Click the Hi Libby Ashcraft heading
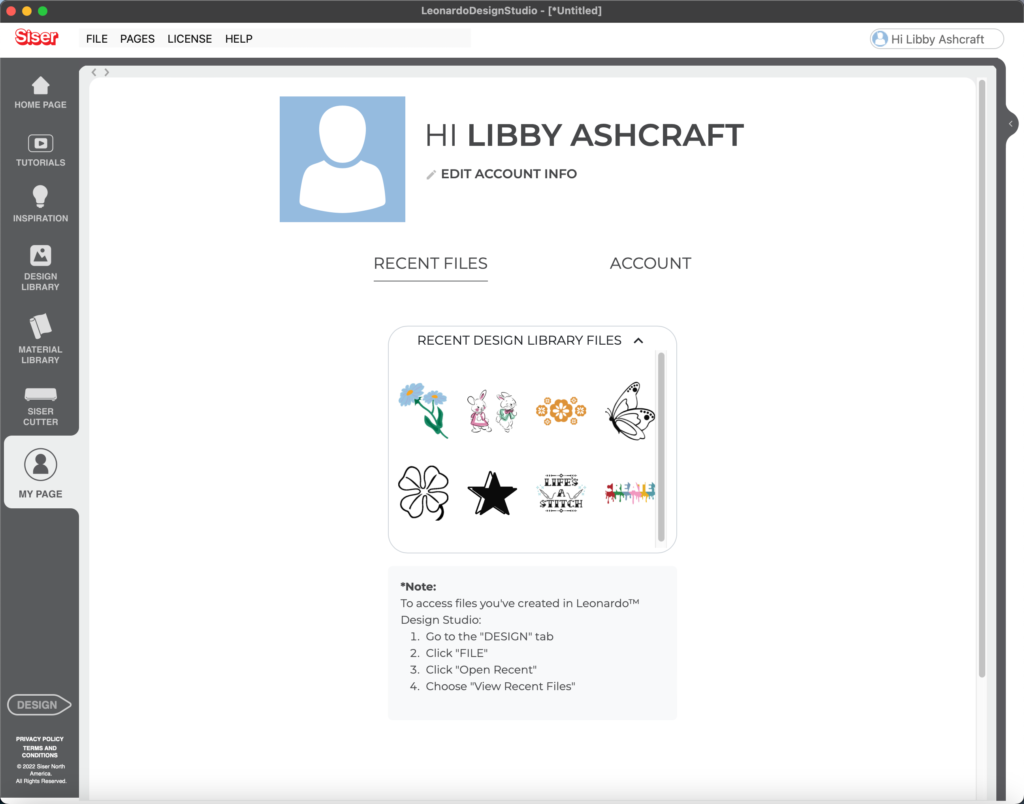This screenshot has width=1024, height=804. (x=584, y=135)
